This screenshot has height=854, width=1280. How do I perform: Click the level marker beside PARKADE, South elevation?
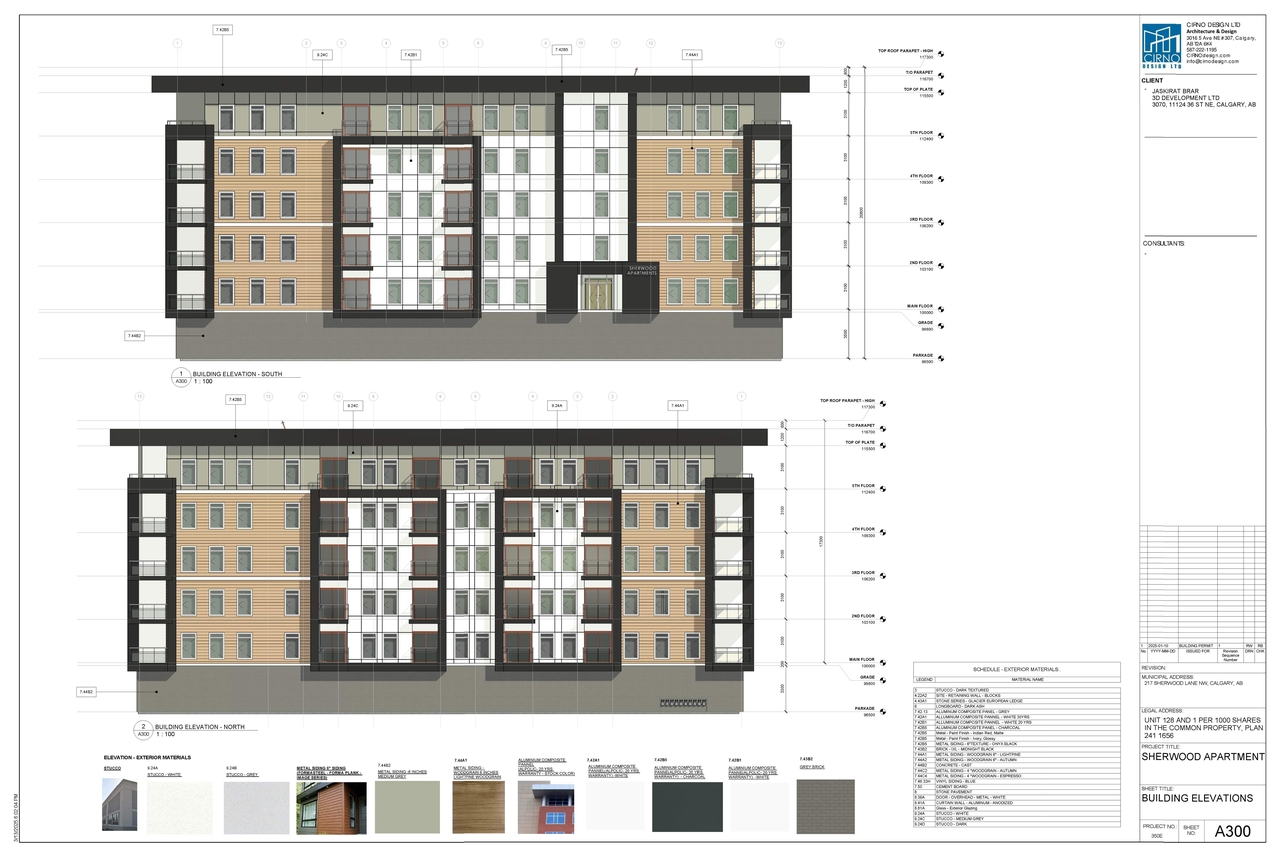pyautogui.click(x=940, y=358)
